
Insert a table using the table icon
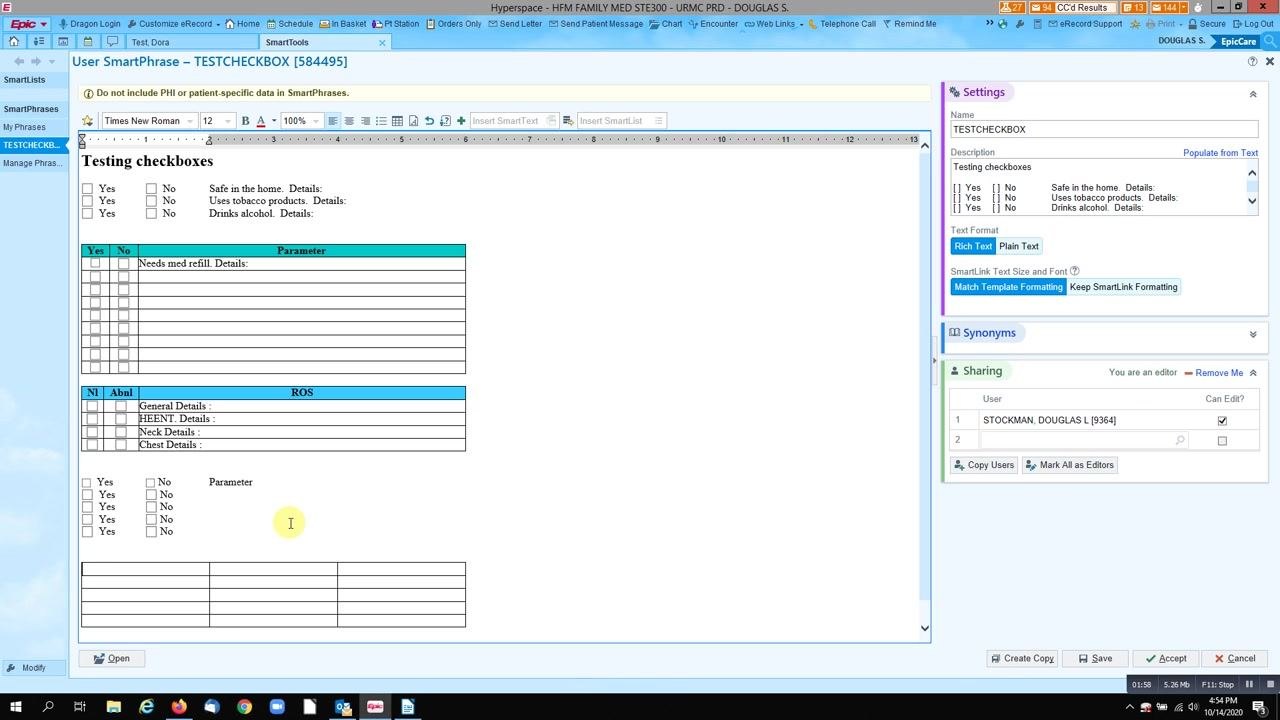397,121
